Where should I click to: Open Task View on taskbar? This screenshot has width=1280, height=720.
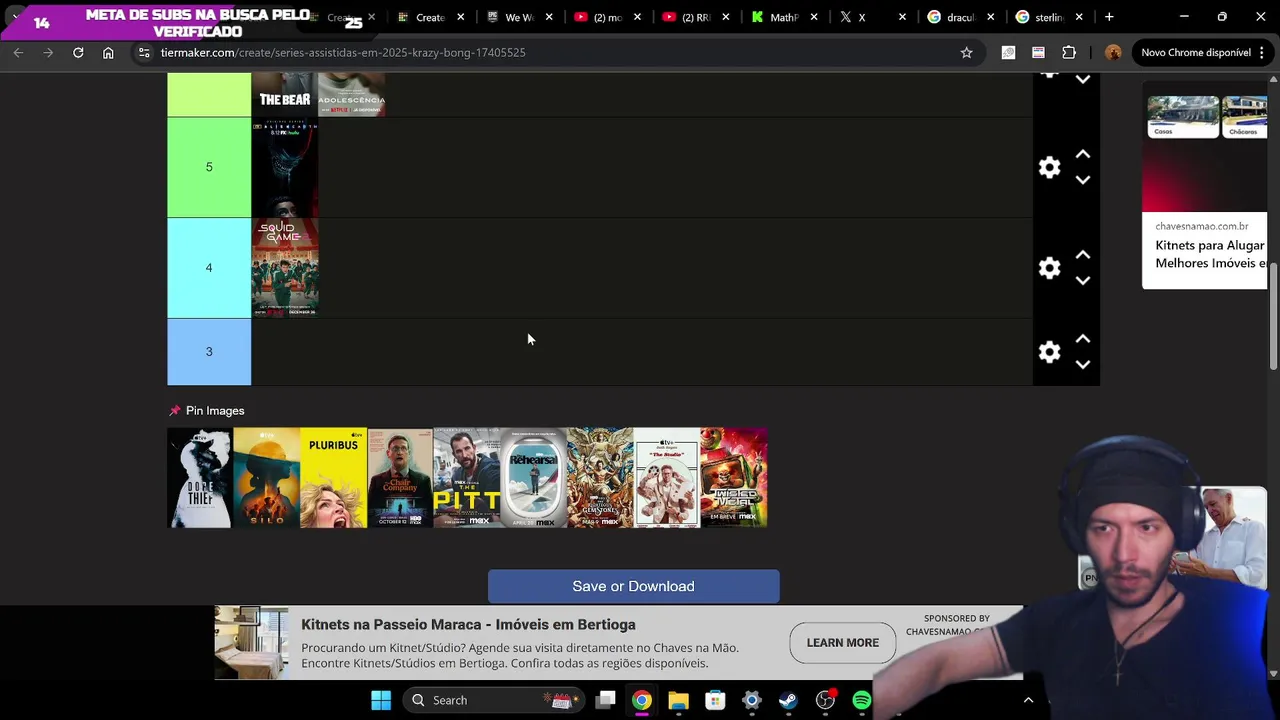pyautogui.click(x=605, y=700)
